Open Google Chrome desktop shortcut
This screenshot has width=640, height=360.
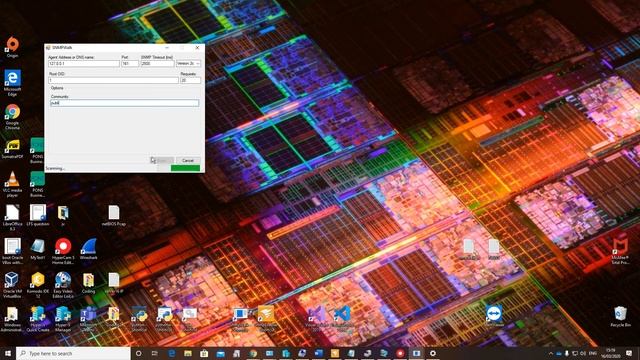(x=12, y=117)
